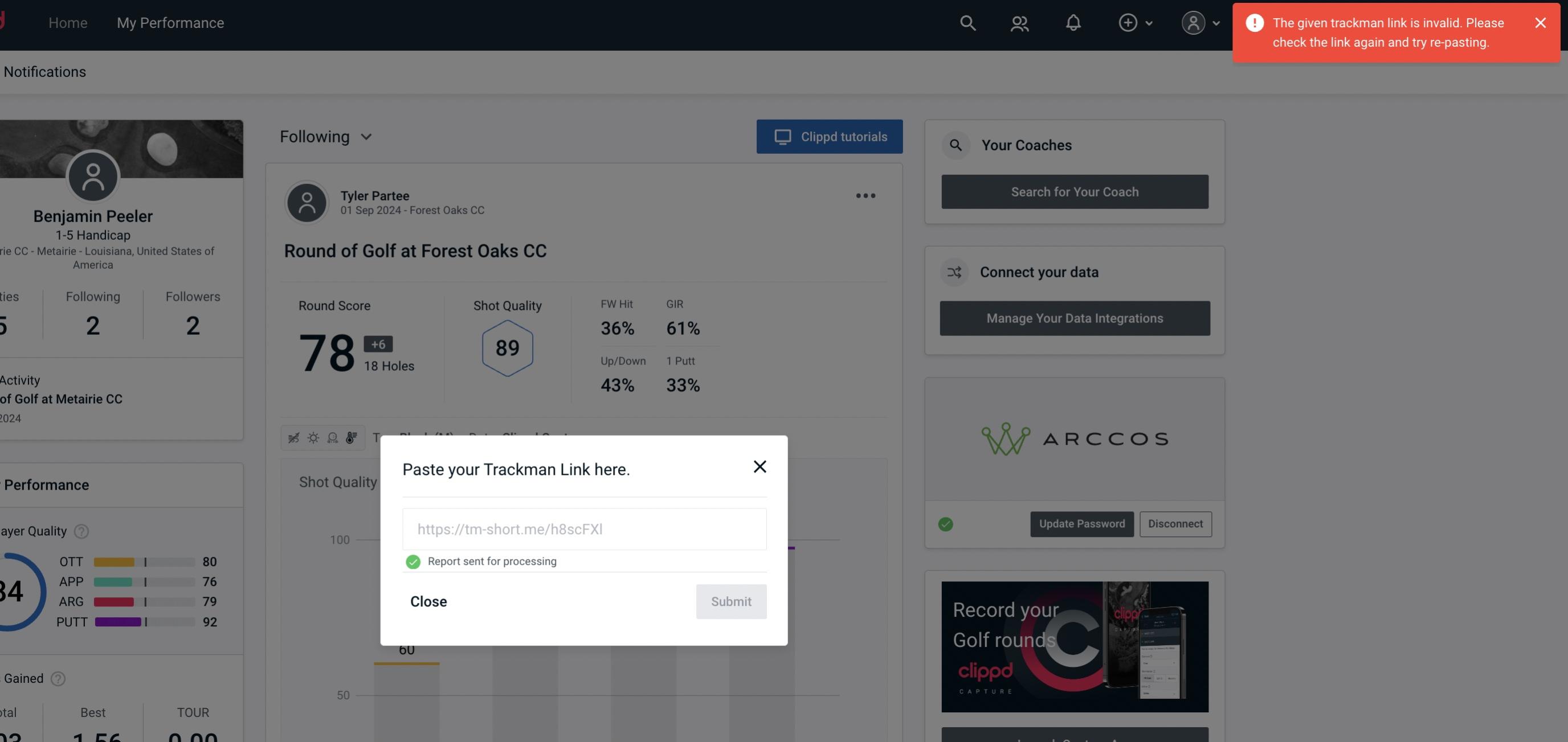The image size is (1568, 742).
Task: Click the notifications bell icon
Action: coord(1074,21)
